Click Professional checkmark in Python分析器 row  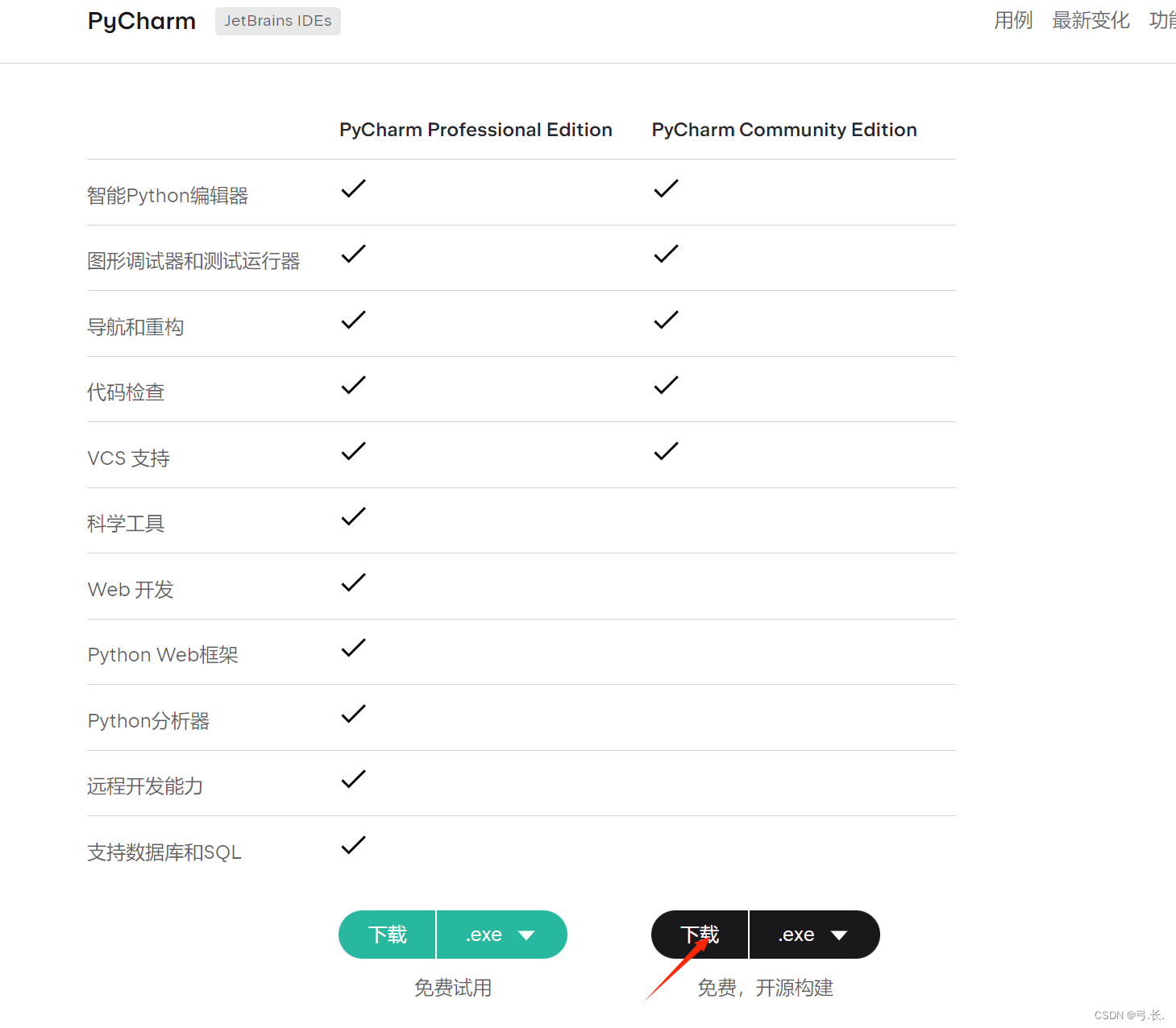[353, 714]
